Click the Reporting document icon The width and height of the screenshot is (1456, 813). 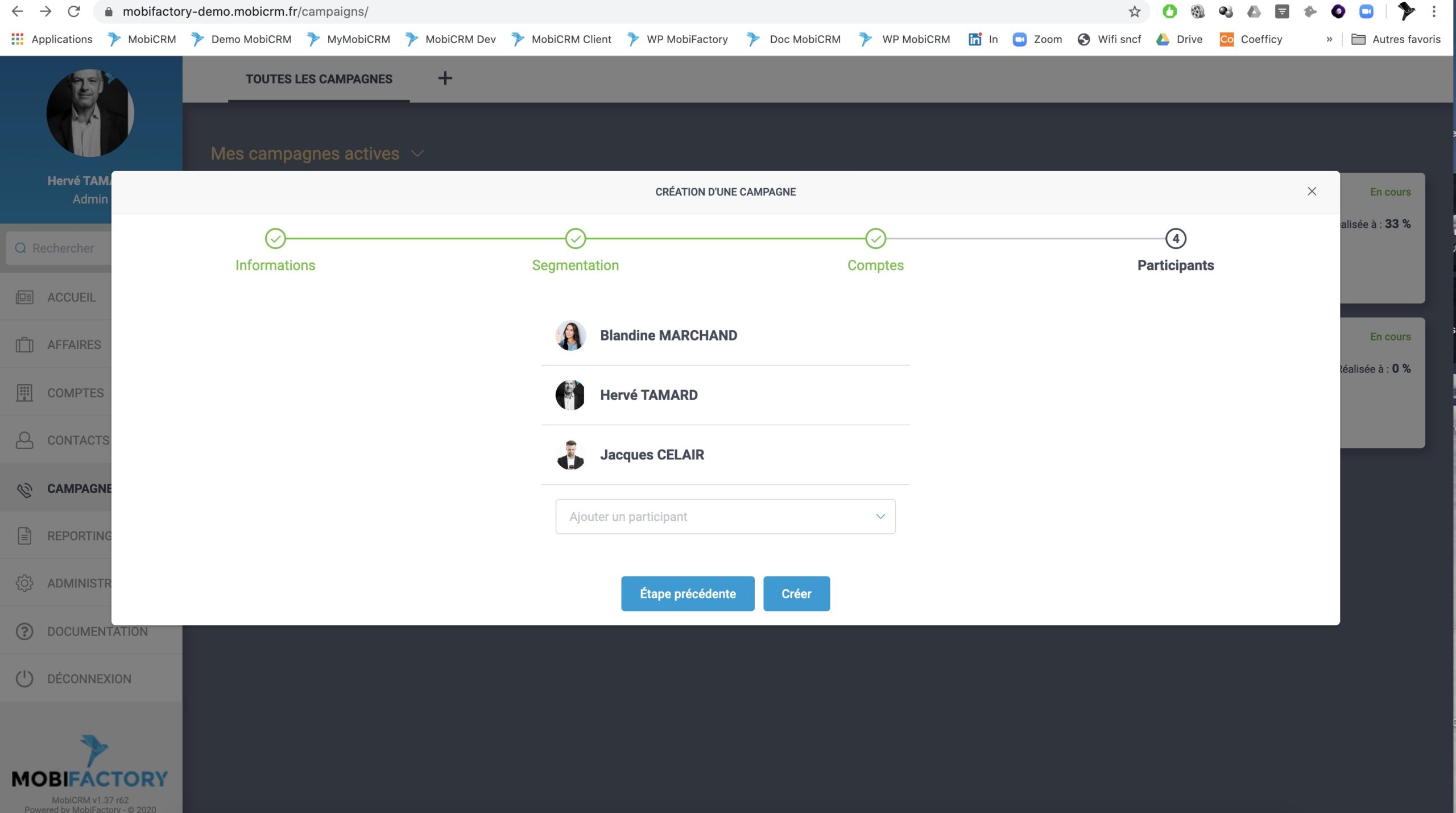click(24, 536)
